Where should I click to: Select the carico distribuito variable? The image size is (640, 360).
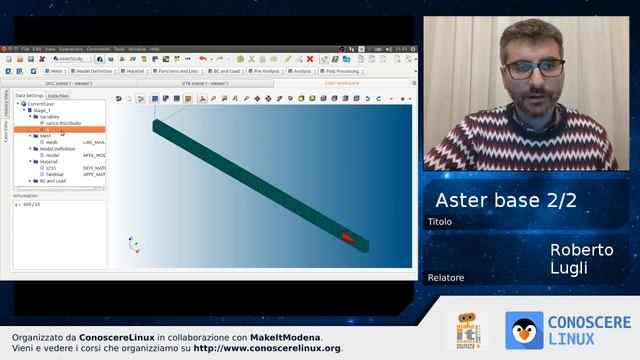click(x=63, y=123)
